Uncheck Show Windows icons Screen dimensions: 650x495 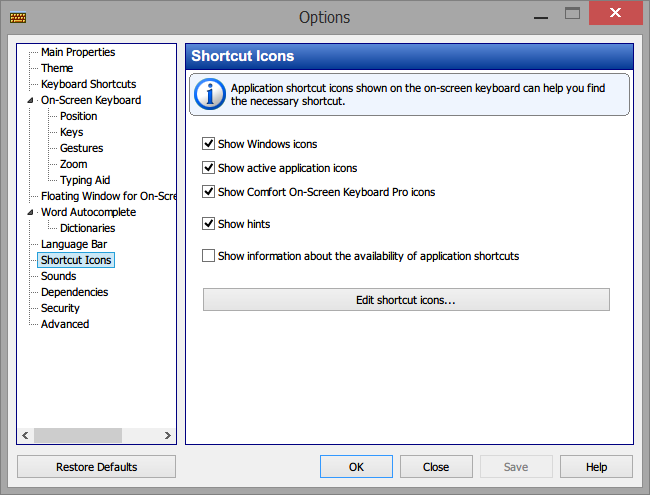(x=208, y=144)
